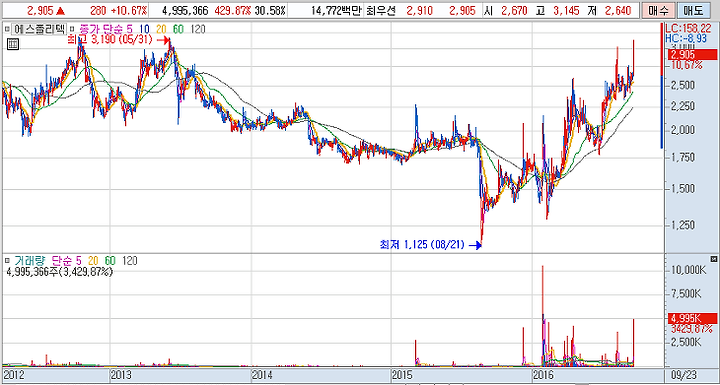Toggle the square marker before 종가 단순
This screenshot has width=720, height=385.
point(71,29)
